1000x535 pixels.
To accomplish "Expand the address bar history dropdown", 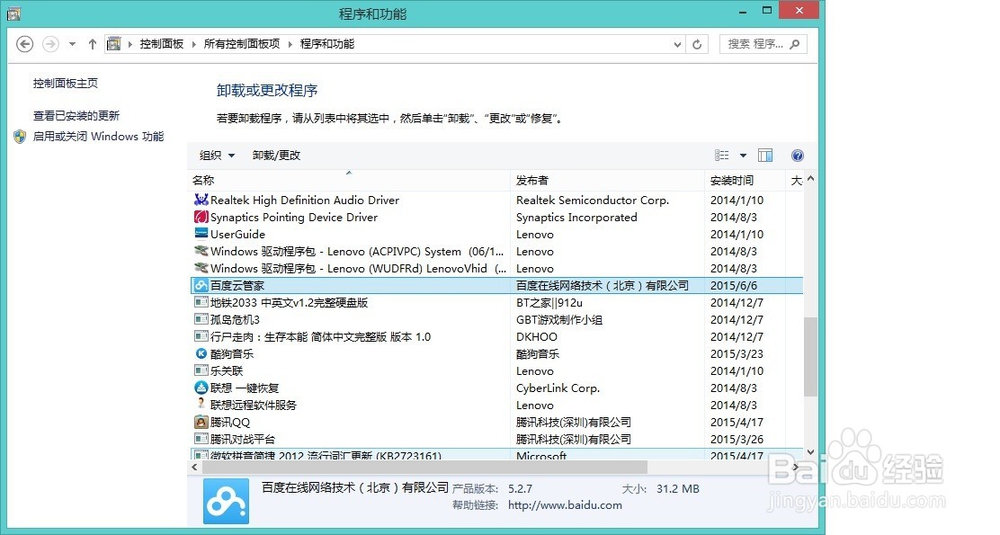I will click(x=677, y=44).
